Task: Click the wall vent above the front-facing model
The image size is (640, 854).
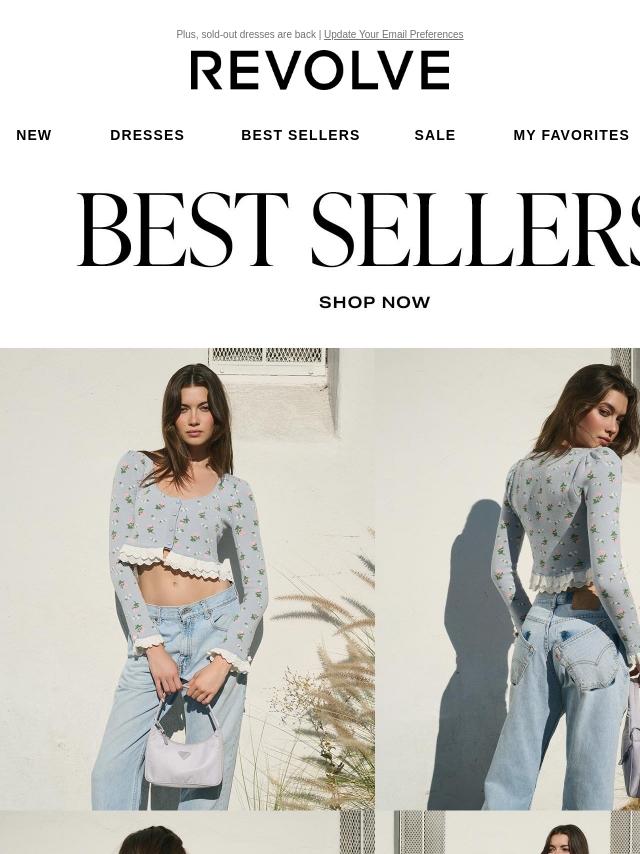Action: tap(269, 361)
